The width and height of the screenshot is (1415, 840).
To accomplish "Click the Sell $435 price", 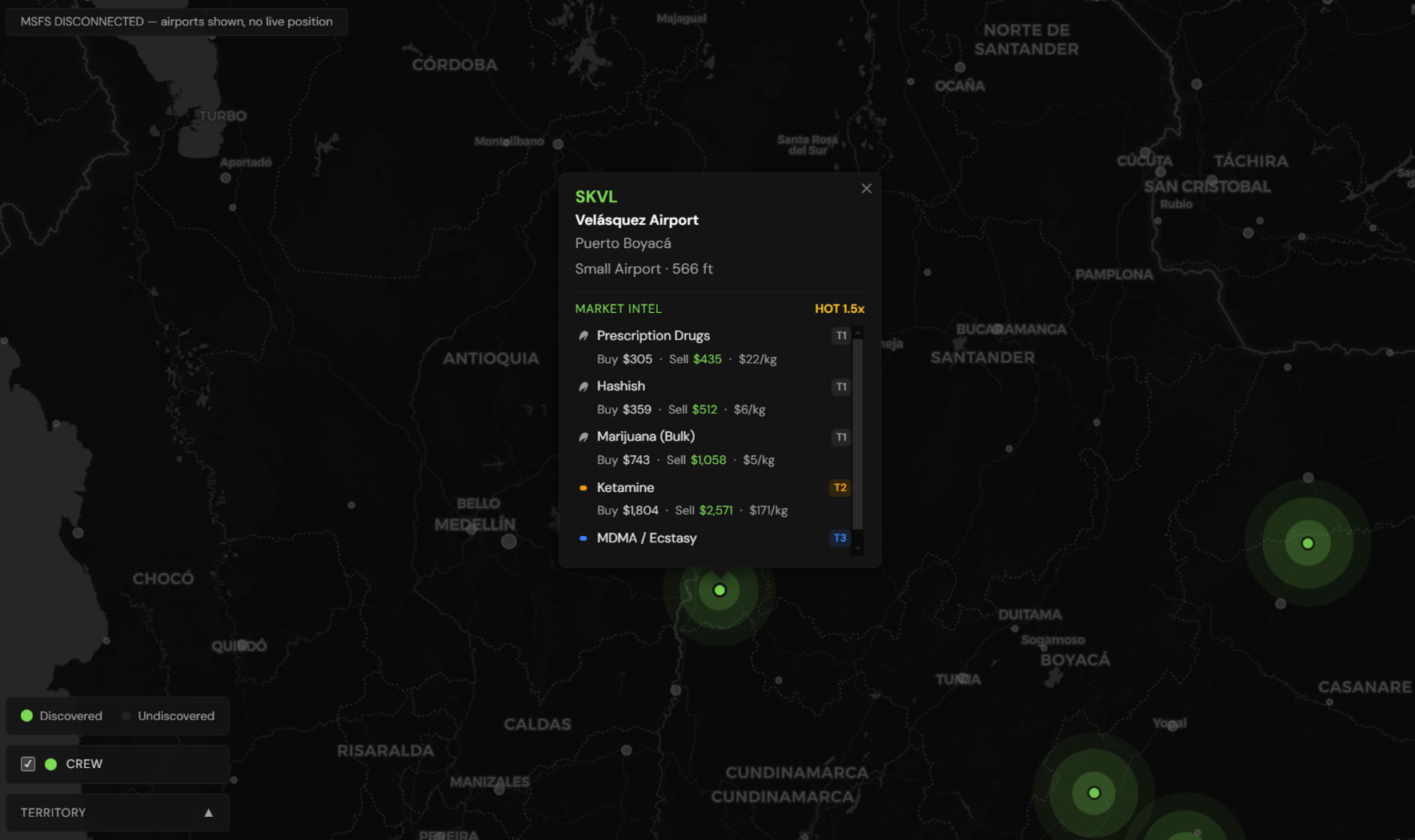I will 695,359.
